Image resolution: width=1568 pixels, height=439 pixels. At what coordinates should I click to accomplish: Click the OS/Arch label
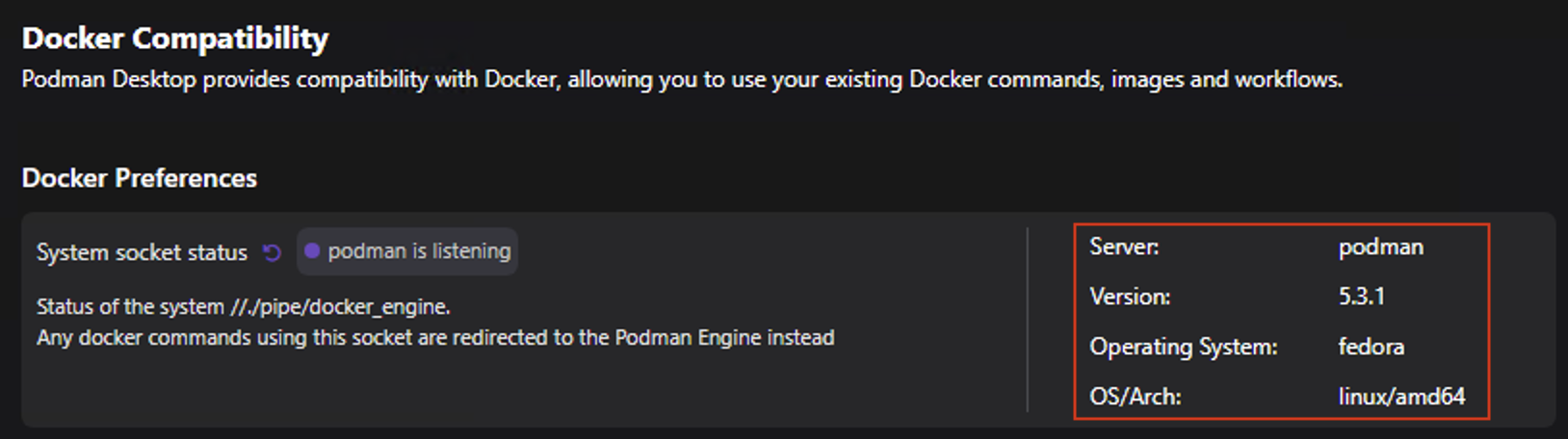[x=1135, y=397]
